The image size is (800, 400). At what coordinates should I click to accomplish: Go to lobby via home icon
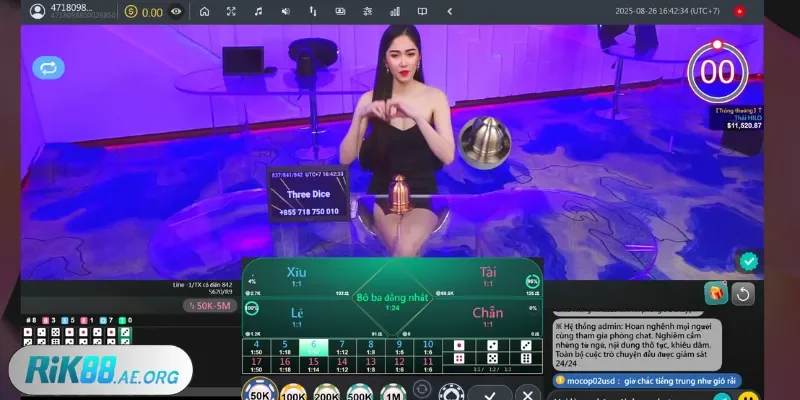click(x=204, y=12)
